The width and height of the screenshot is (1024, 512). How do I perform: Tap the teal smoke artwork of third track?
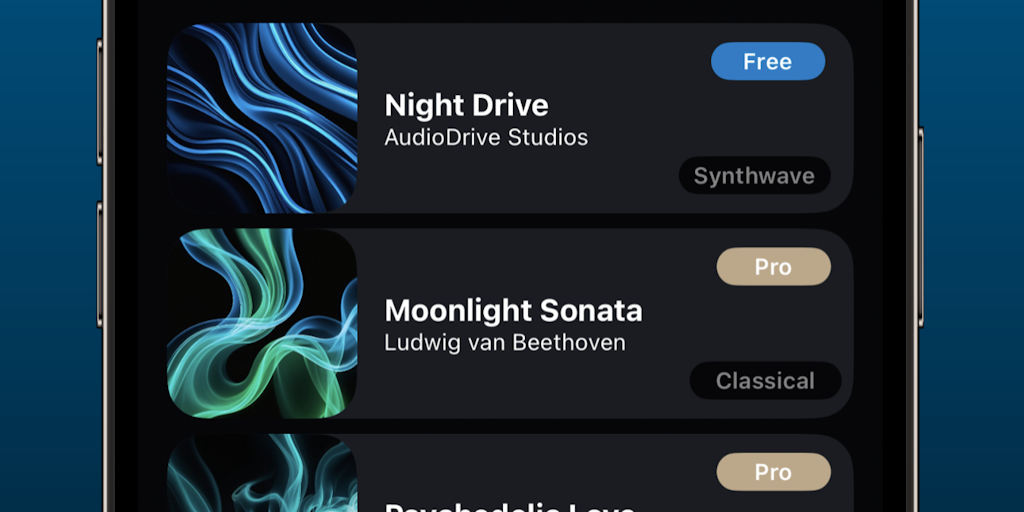pyautogui.click(x=262, y=475)
